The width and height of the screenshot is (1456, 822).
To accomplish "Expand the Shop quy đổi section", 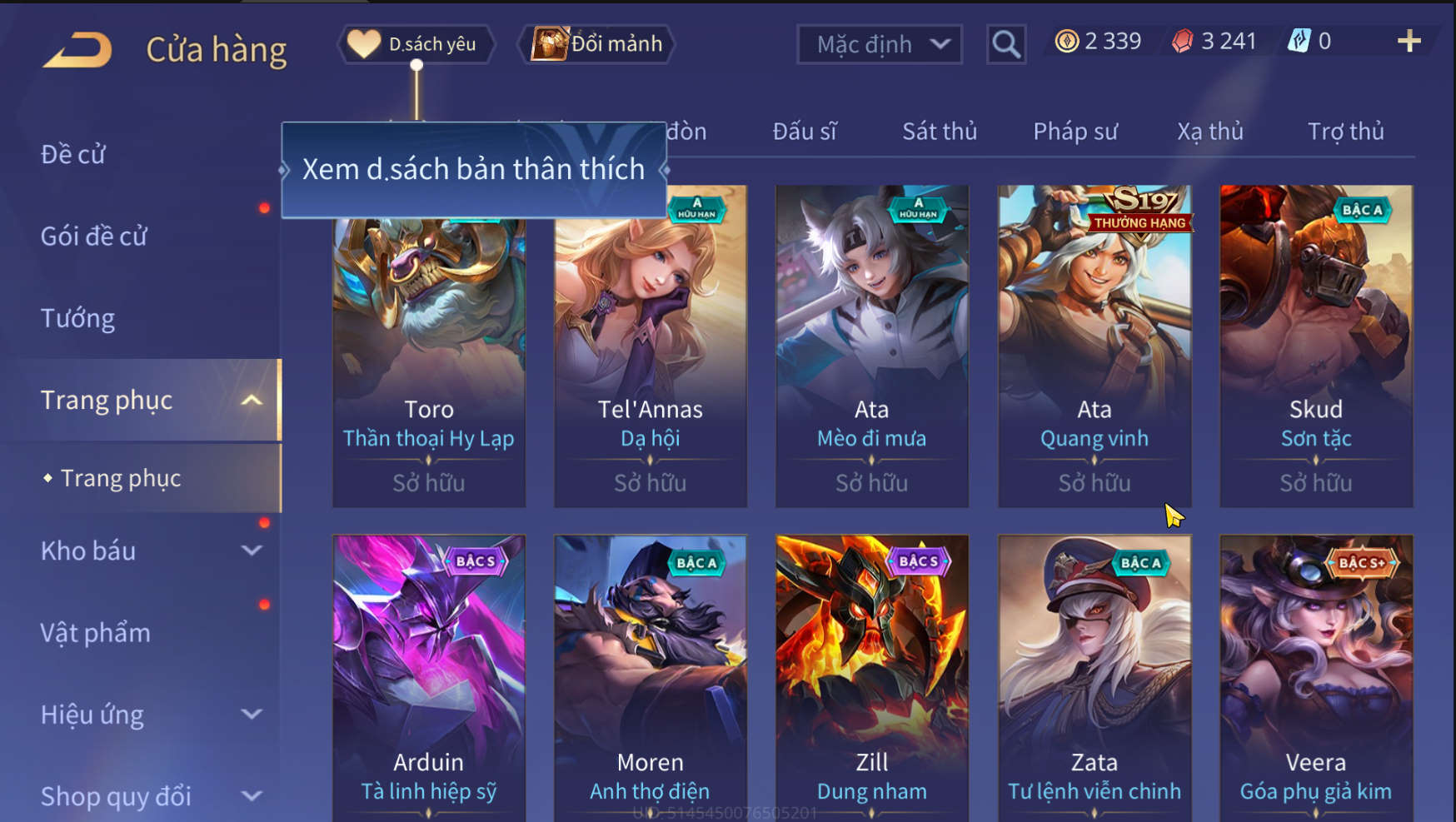I will point(252,796).
